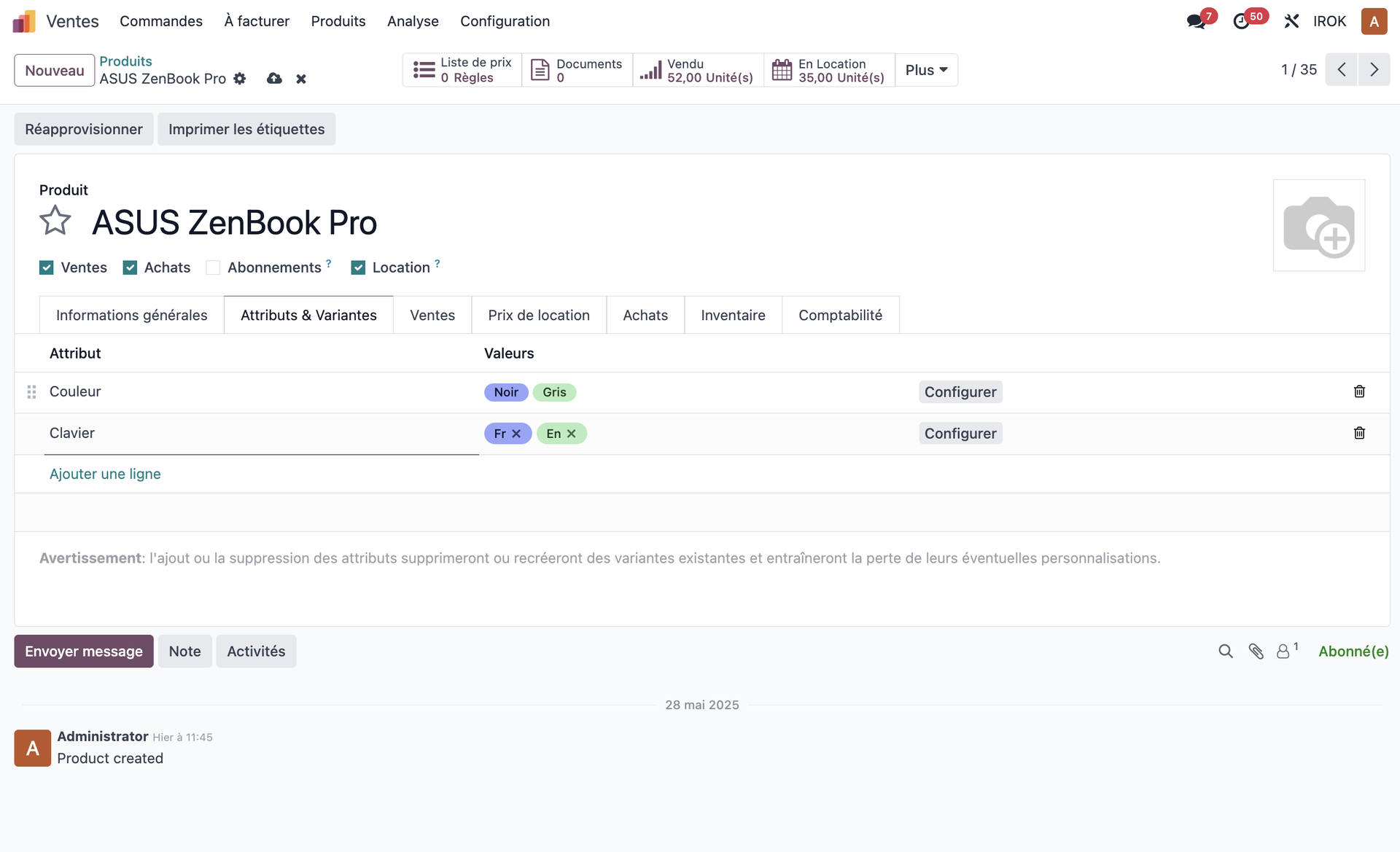Click Imprimer les étiquettes button

[x=246, y=129]
